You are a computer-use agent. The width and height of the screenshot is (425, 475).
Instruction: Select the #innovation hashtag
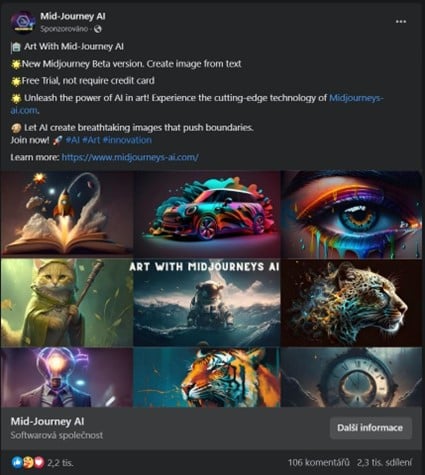(127, 140)
